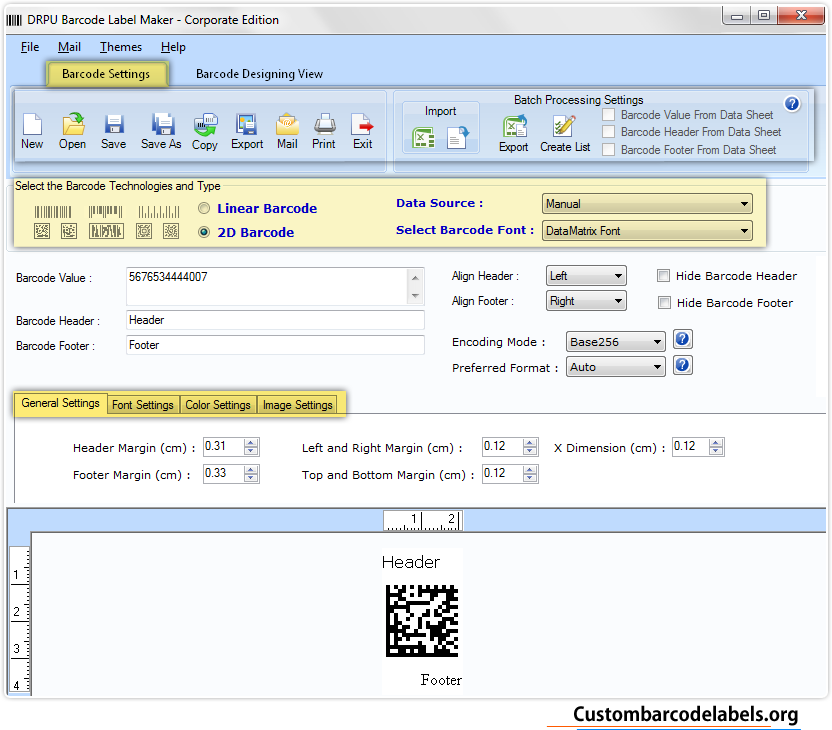Enable Barcode Footer From Data Sheet
The width and height of the screenshot is (832, 730).
(609, 150)
